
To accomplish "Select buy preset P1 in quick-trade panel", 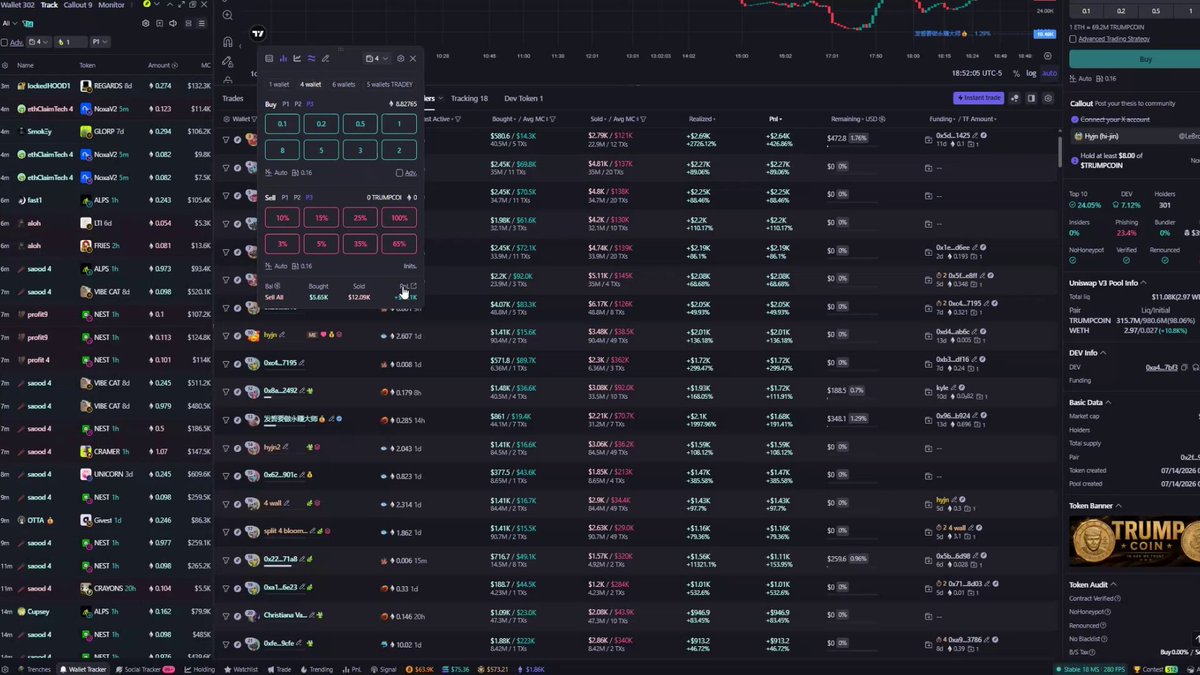I will coord(286,104).
